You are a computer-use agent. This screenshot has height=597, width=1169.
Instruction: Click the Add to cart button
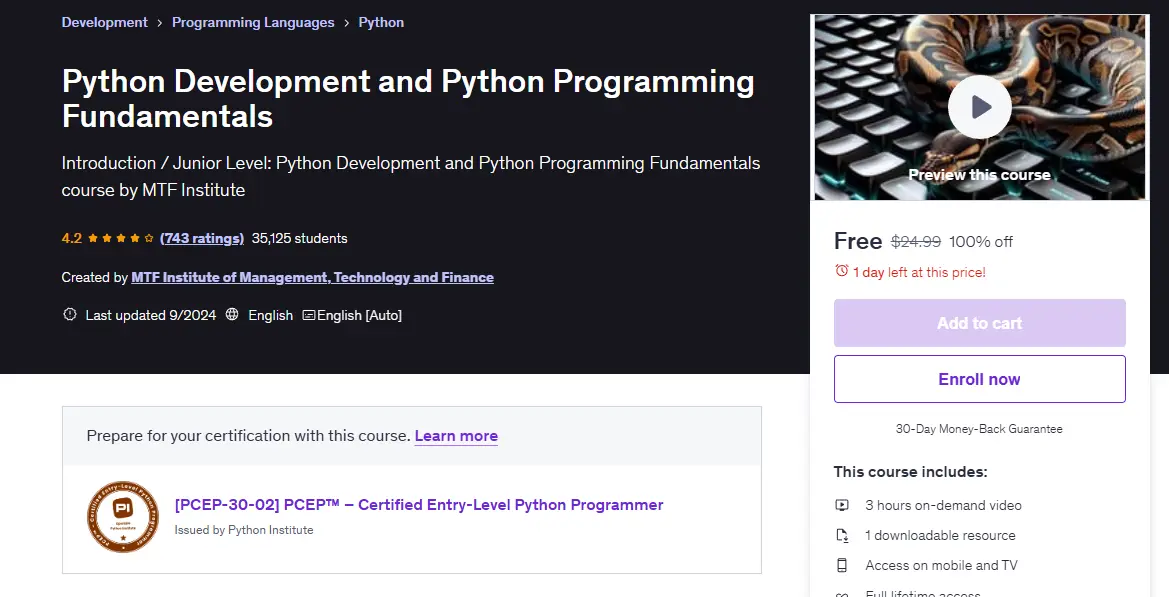click(979, 323)
